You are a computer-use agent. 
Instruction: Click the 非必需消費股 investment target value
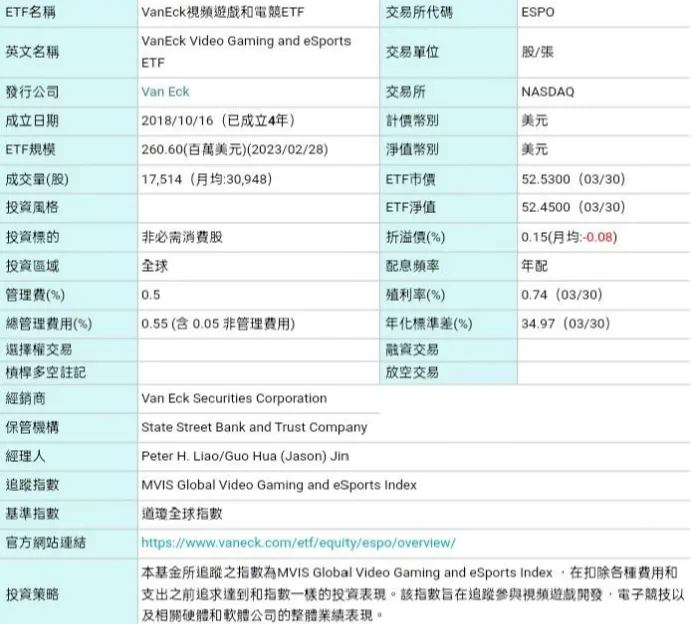coord(182,237)
